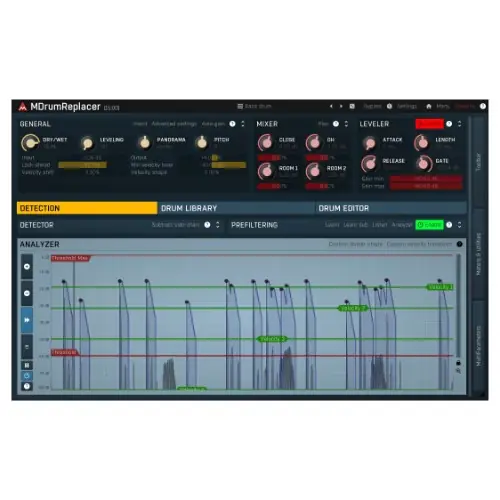Switch to the Detection tab
This screenshot has height=500, width=500.
point(87,208)
